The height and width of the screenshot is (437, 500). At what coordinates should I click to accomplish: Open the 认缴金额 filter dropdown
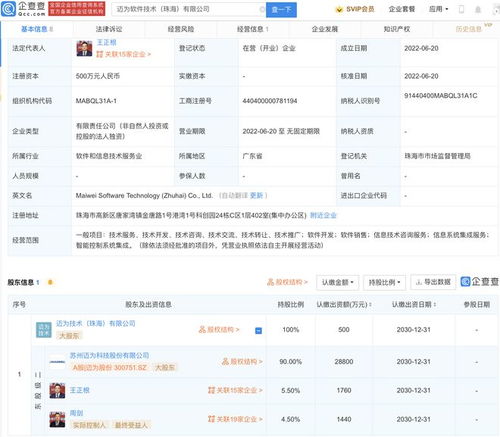(x=337, y=283)
